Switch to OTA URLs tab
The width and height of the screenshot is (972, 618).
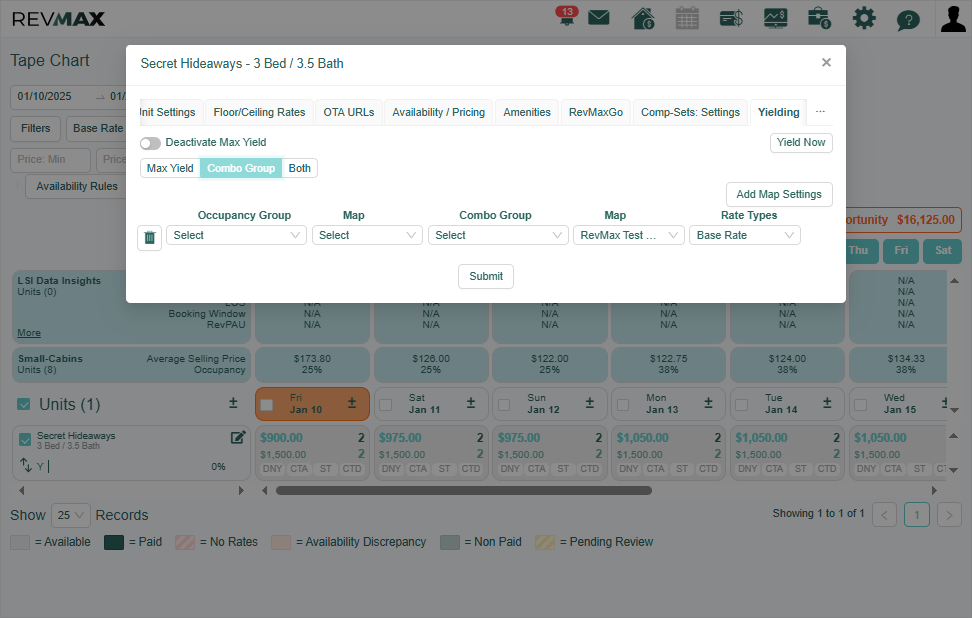(348, 112)
